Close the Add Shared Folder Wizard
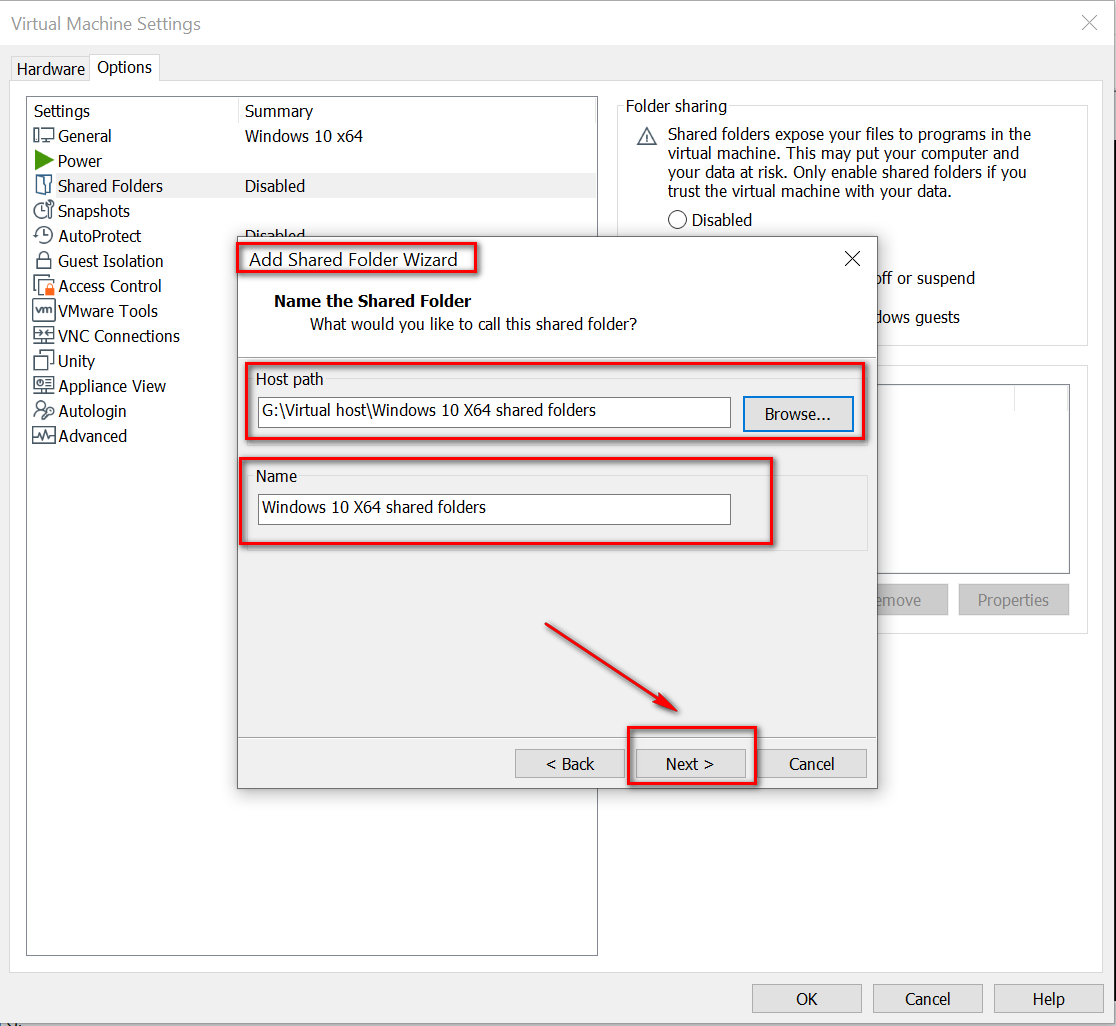 852,258
